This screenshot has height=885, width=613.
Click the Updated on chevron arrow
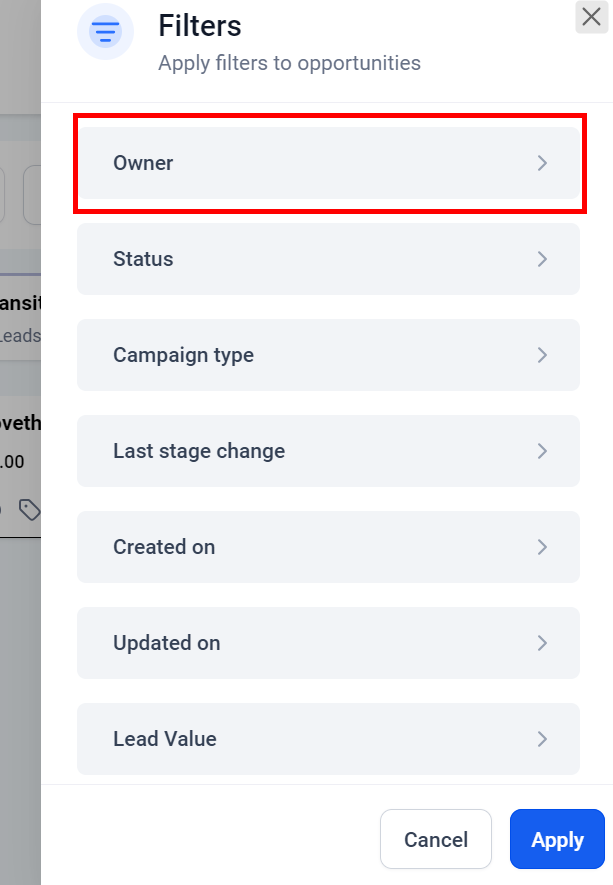tap(542, 643)
